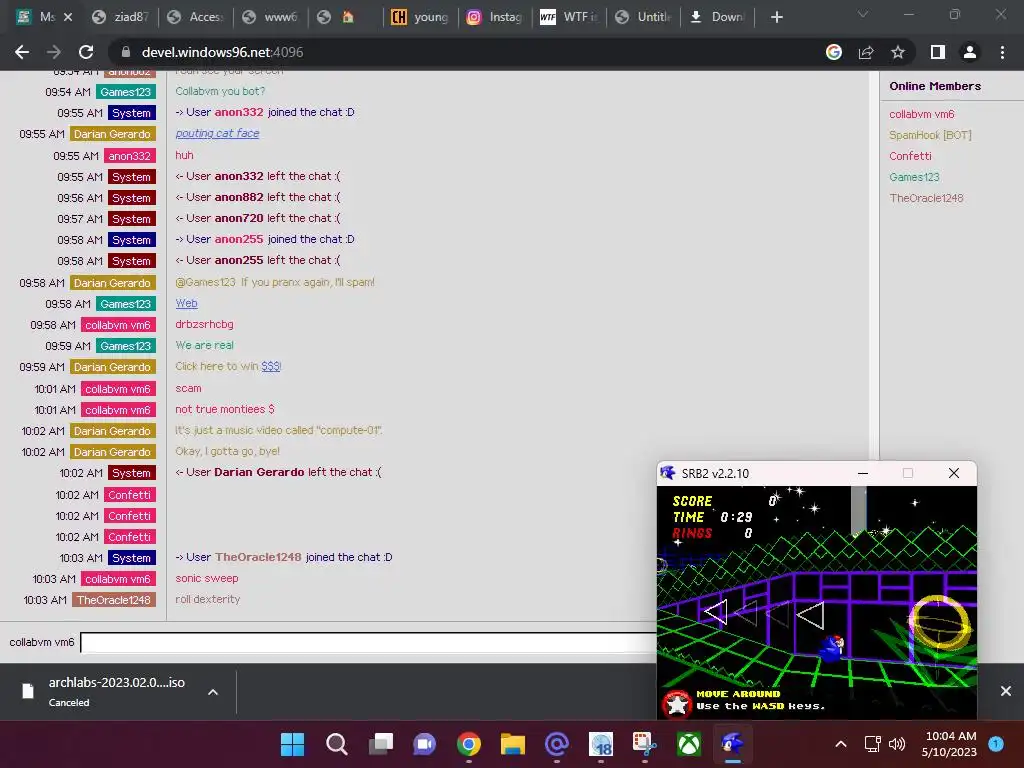
Task: Click the Online Members heading
Action: tap(935, 86)
